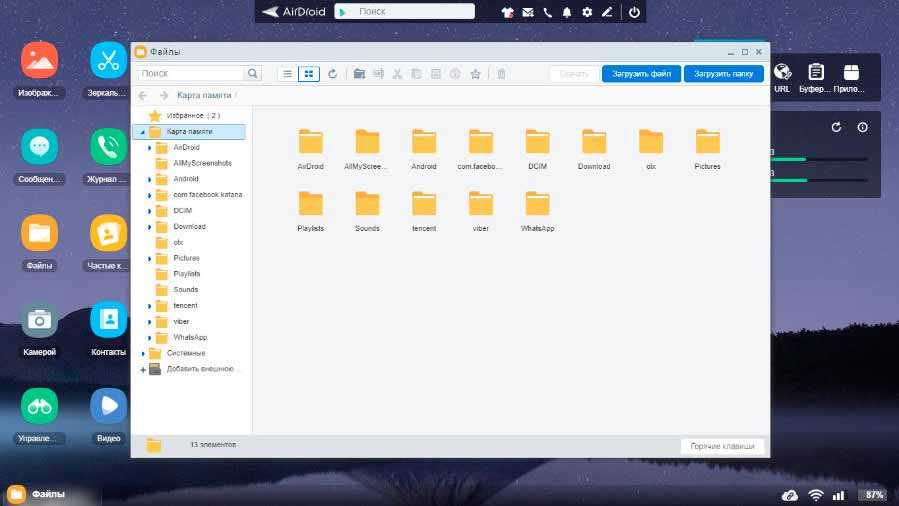Click the power icon in AirDroid top bar

[633, 12]
